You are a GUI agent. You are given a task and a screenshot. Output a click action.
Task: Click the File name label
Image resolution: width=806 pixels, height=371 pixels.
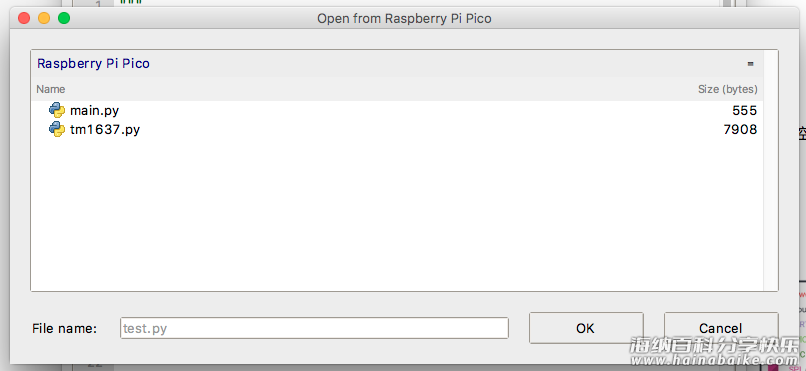point(64,328)
